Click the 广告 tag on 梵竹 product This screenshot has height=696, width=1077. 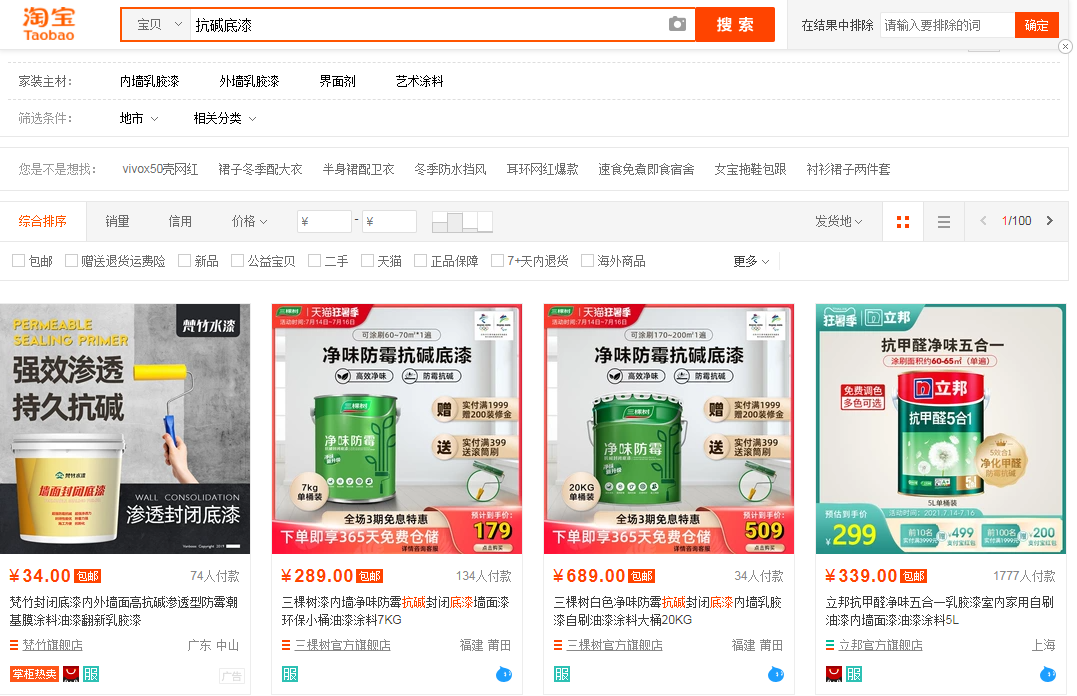(232, 676)
